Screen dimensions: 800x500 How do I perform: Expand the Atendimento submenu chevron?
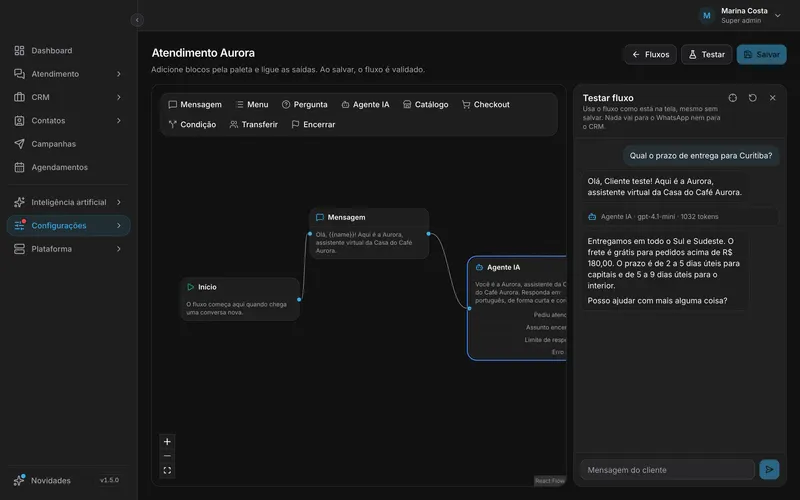(118, 74)
